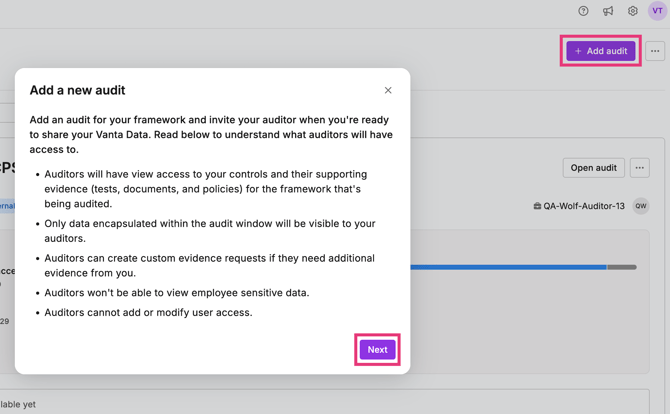The image size is (670, 414).
Task: Click the announcements megaphone icon
Action: click(x=608, y=11)
